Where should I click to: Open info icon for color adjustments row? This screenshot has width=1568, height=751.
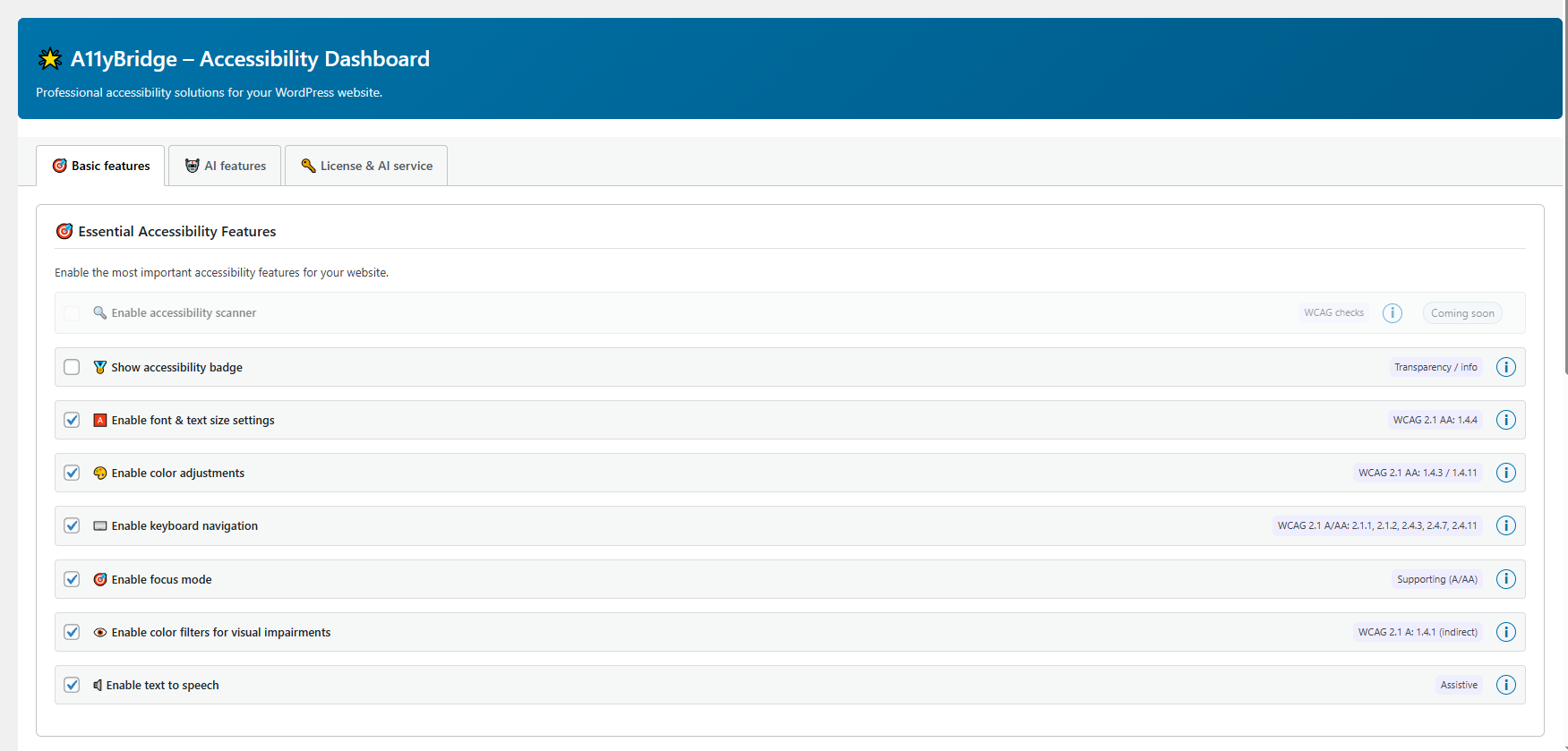pyautogui.click(x=1506, y=473)
